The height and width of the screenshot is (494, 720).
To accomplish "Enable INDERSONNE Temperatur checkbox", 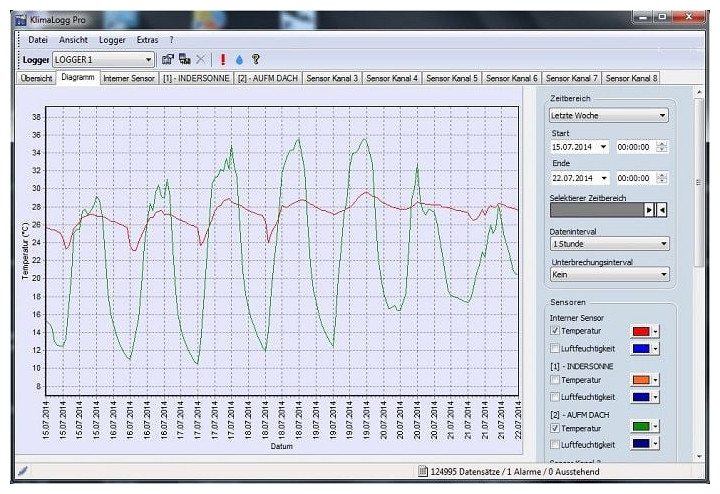I will [x=556, y=380].
